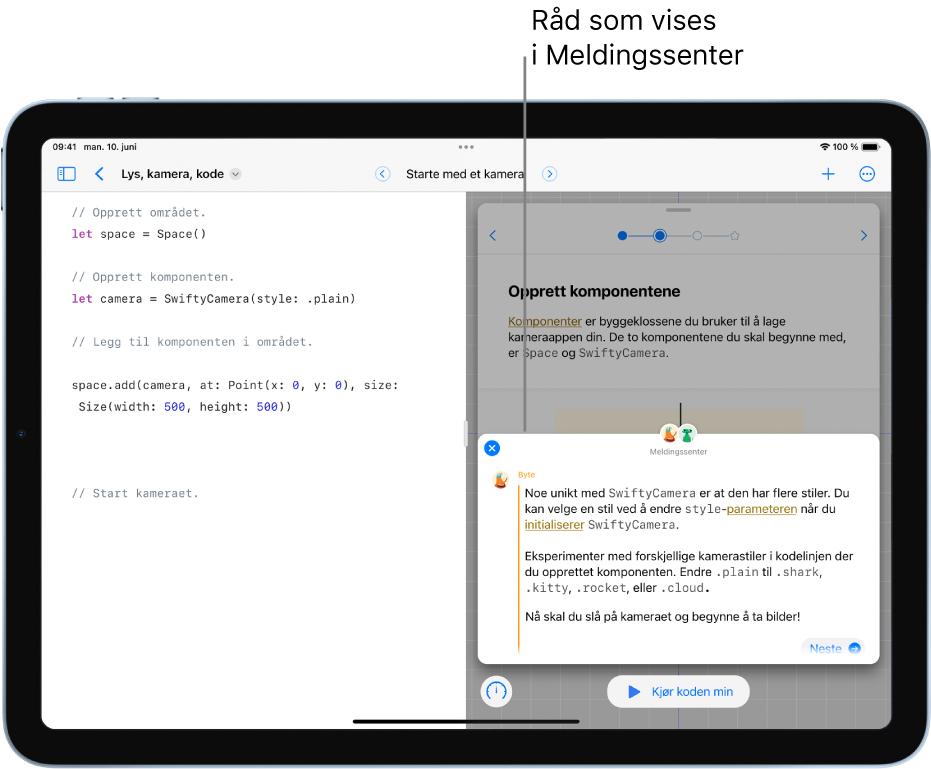Screen dimensions: 931x769
Task: Tap the 09:41 clock in status bar
Action: pos(65,147)
